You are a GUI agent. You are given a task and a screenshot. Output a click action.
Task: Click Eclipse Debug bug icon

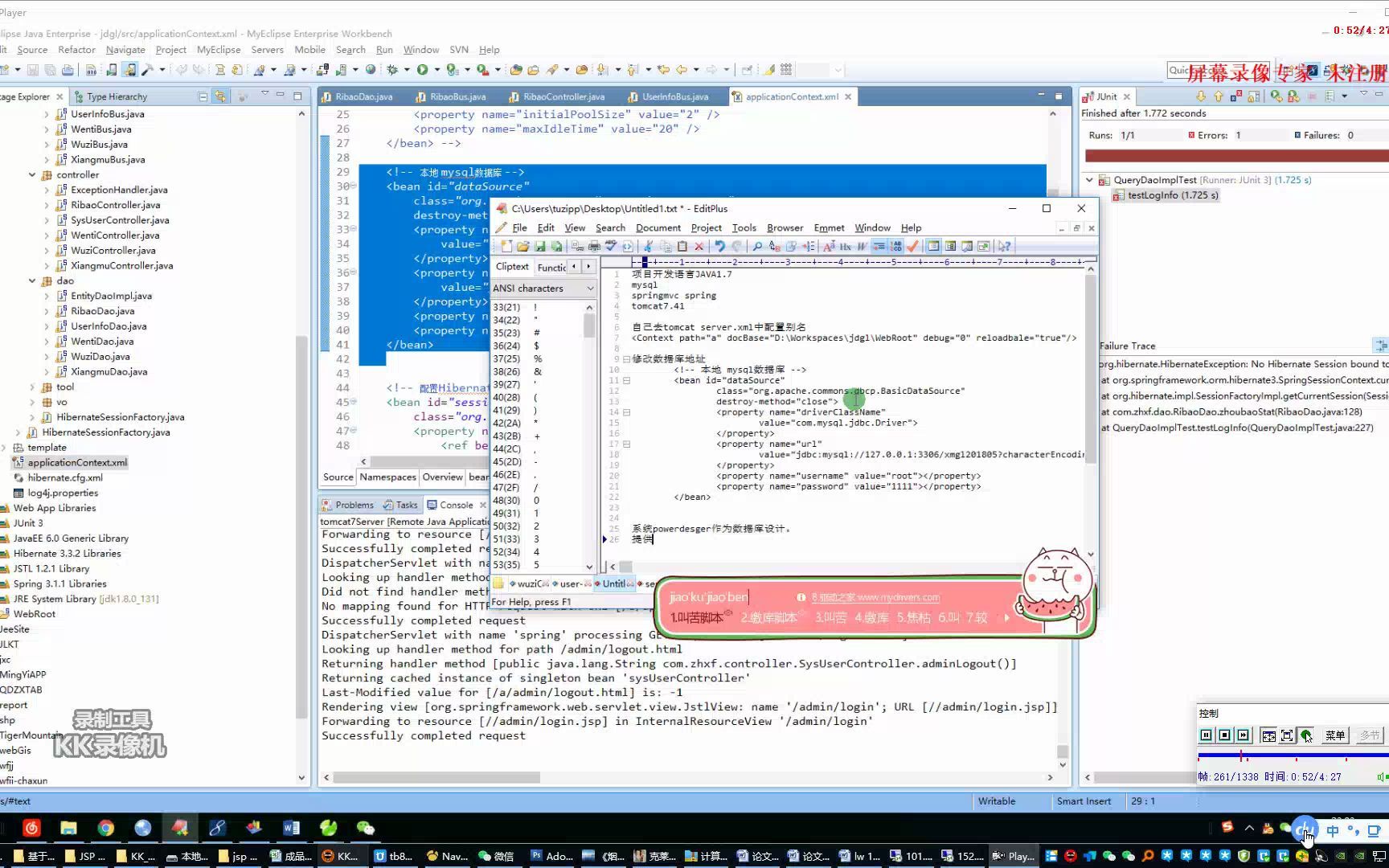point(392,70)
